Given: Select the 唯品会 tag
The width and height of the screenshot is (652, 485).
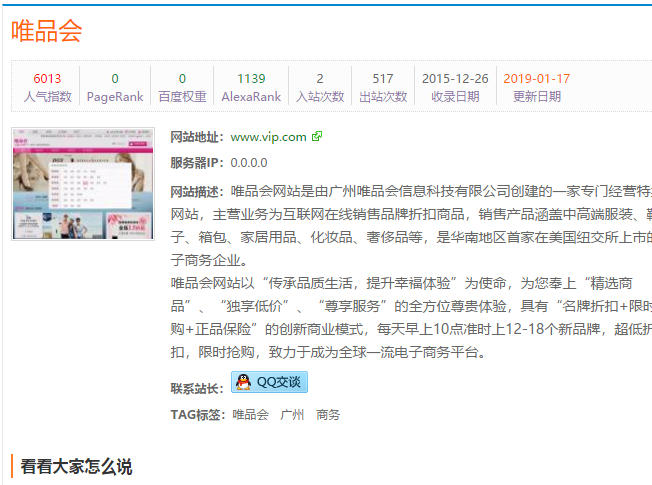Looking at the screenshot, I should click(x=250, y=415).
